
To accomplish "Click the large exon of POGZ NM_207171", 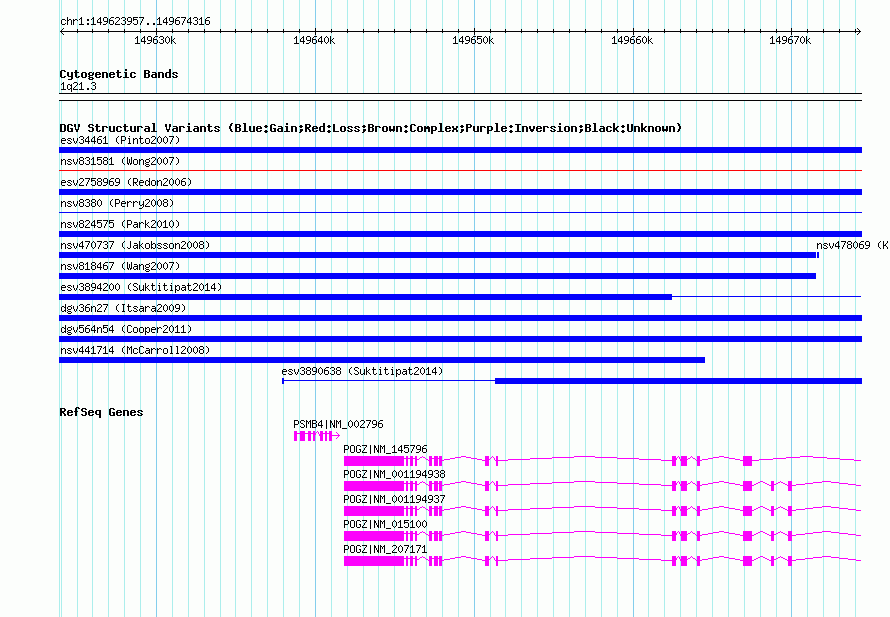I will coord(373,561).
